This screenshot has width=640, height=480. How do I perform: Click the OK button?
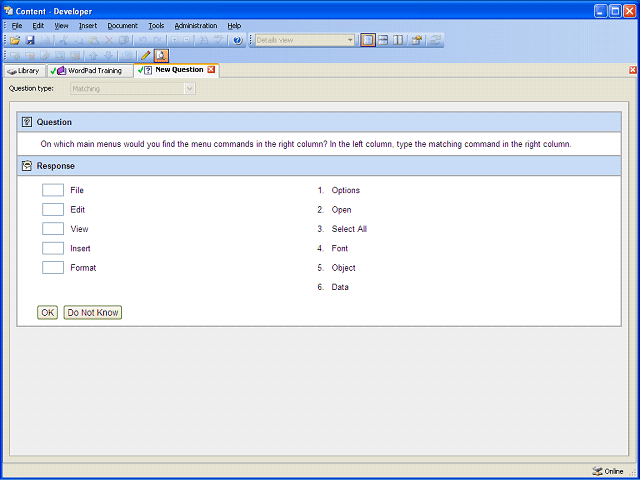coord(48,312)
